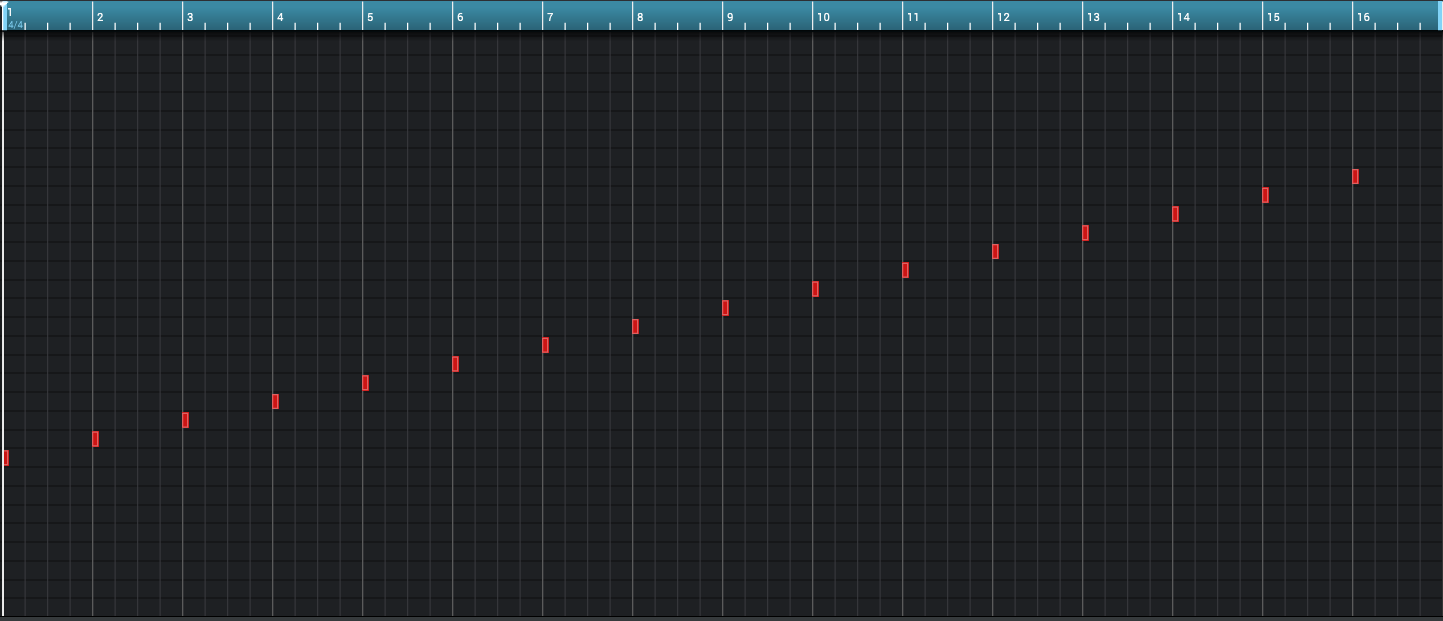
Task: Click bar 3 marker in timeline ruler
Action: point(190,17)
